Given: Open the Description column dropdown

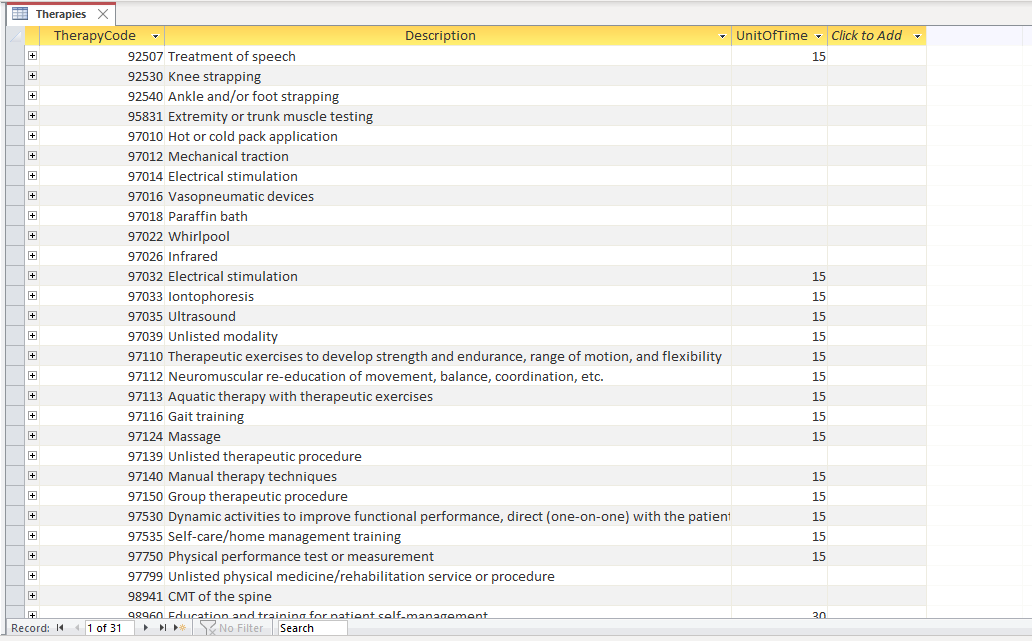Looking at the screenshot, I should pos(721,35).
